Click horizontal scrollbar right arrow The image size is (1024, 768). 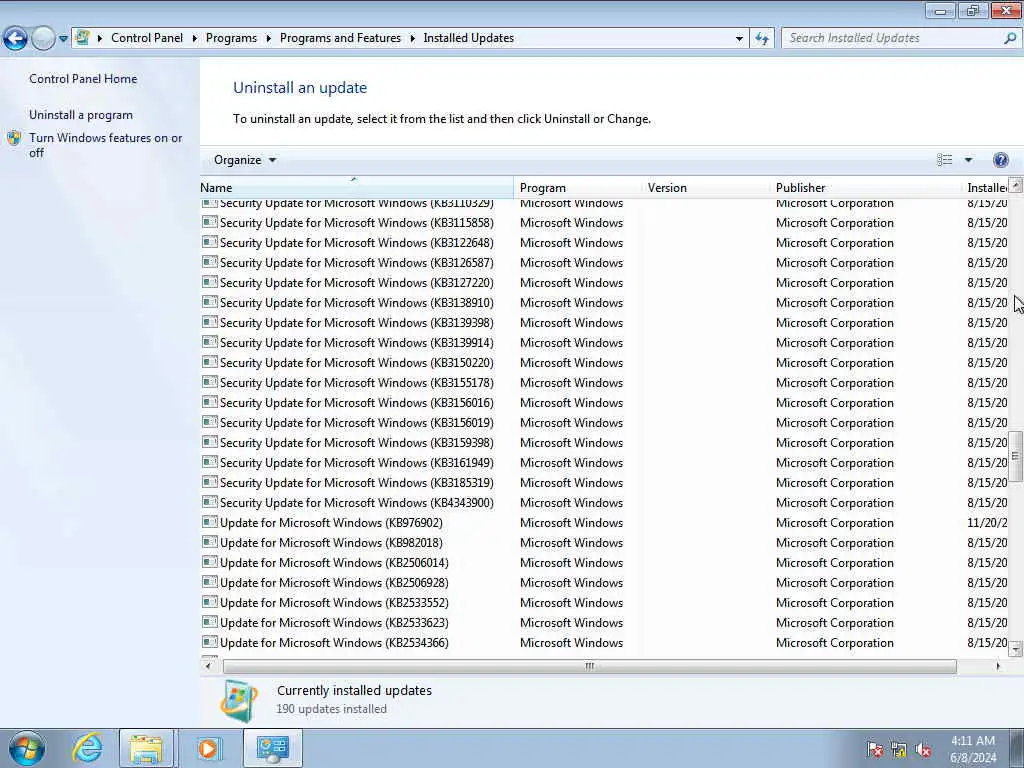point(997,666)
